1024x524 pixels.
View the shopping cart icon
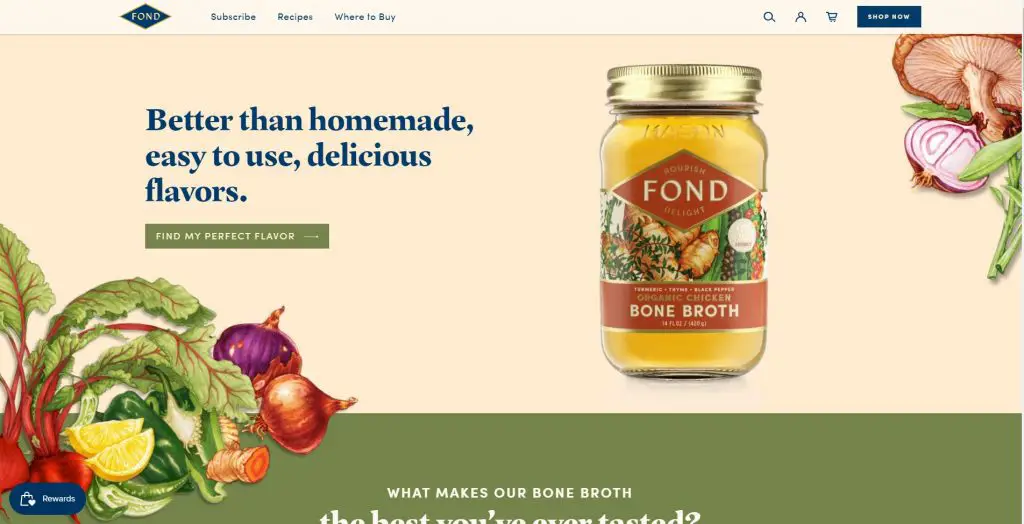[831, 17]
